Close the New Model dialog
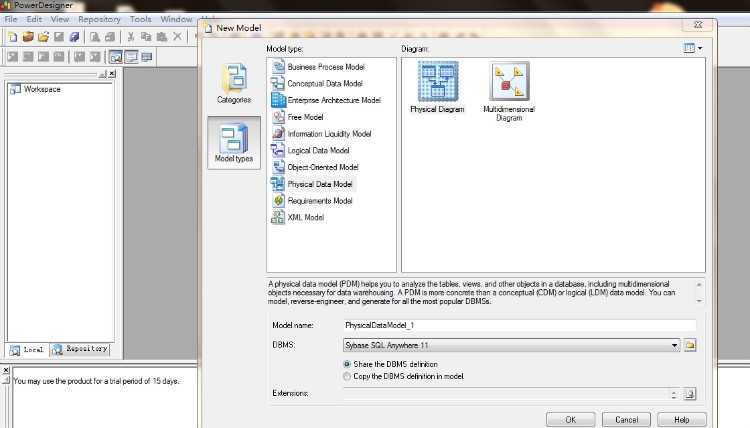The height and width of the screenshot is (428, 750). point(698,24)
